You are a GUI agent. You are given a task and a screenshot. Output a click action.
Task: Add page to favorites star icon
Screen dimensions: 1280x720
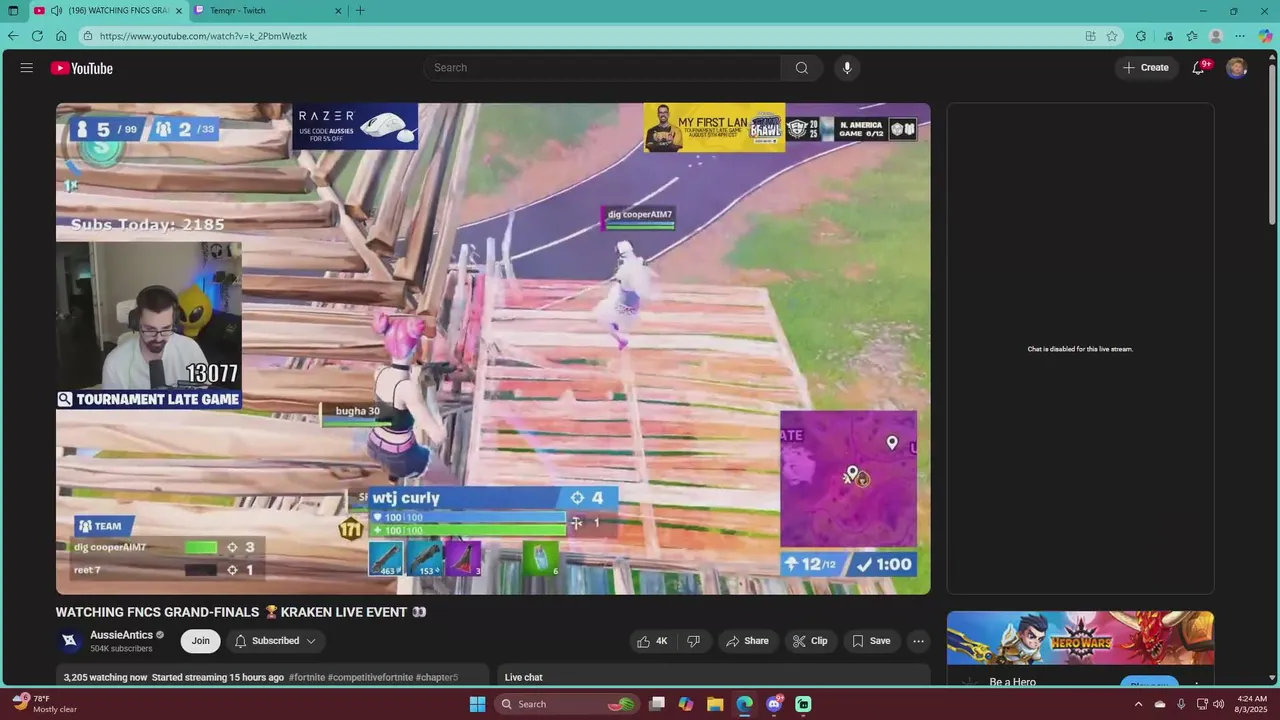1112,36
